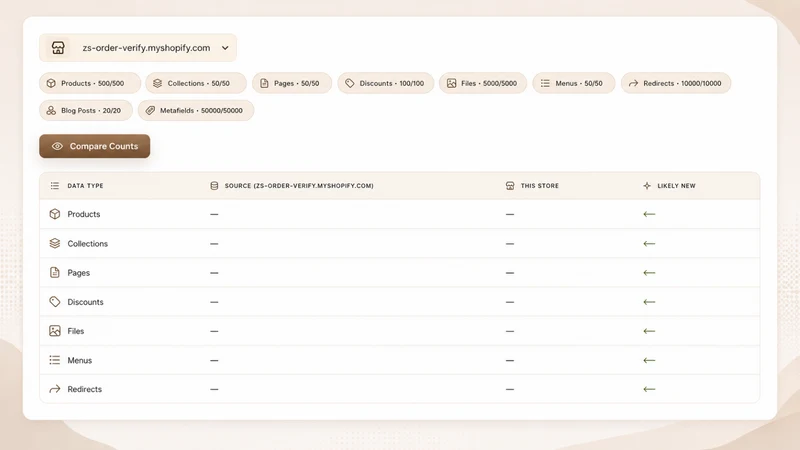Image resolution: width=800 pixels, height=450 pixels.
Task: Click the left arrow in Discounts row
Action: click(x=649, y=302)
